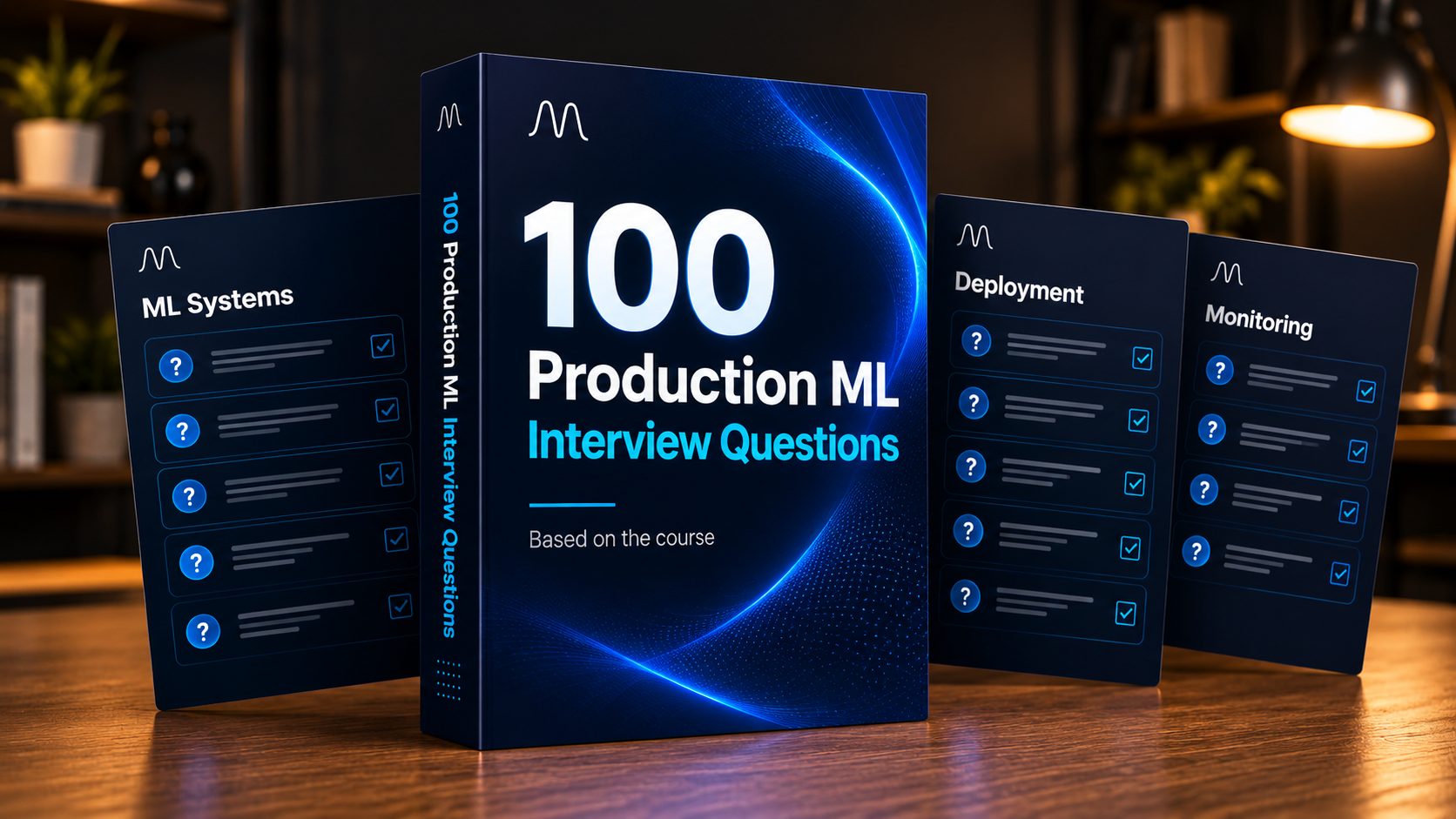This screenshot has width=1456, height=819.
Task: Toggle the bottom checkbox on the Monitoring card
Action: [1340, 574]
